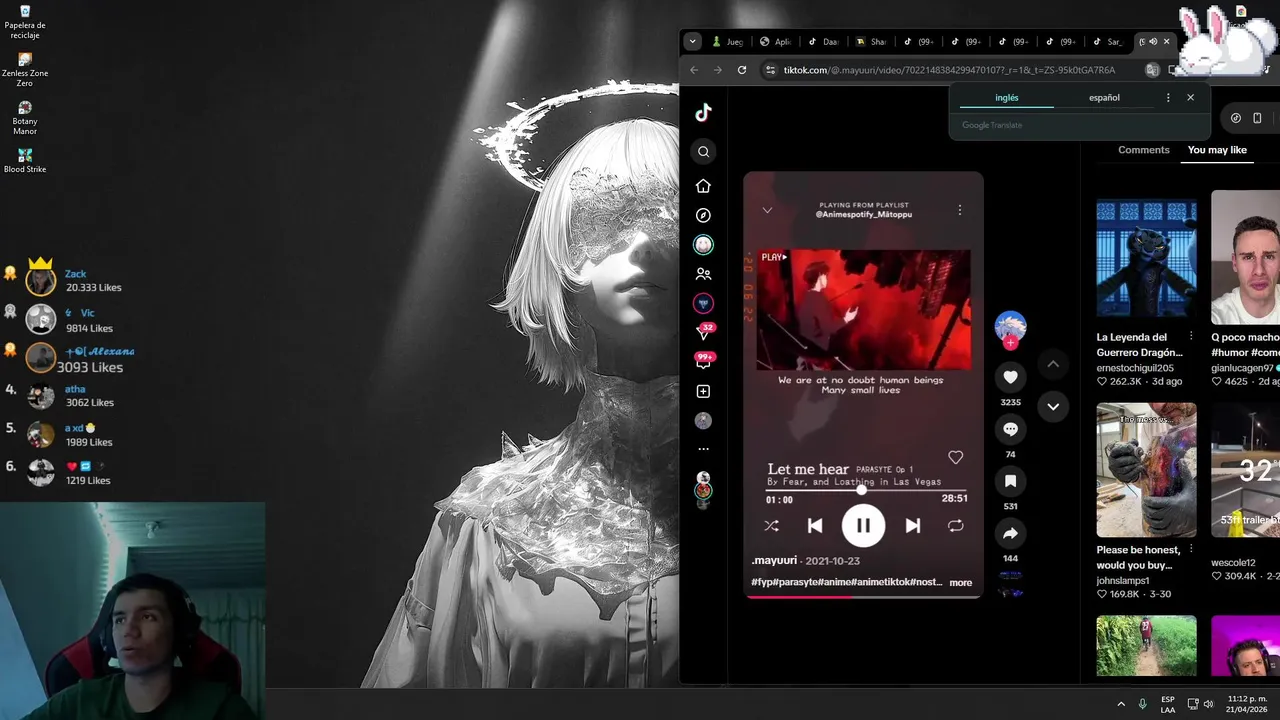The width and height of the screenshot is (1280, 720).
Task: Open the Activity icon showing badge 32
Action: click(705, 332)
